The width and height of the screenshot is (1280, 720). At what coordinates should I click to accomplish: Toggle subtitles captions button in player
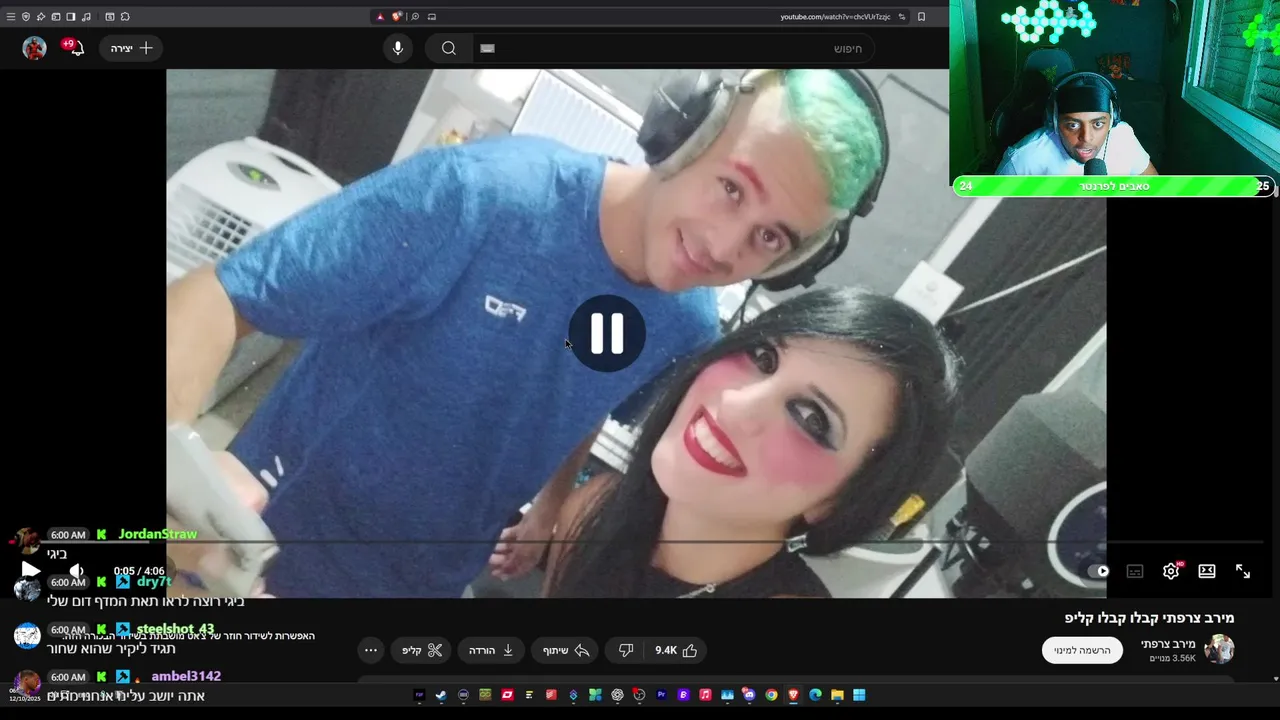(1135, 571)
